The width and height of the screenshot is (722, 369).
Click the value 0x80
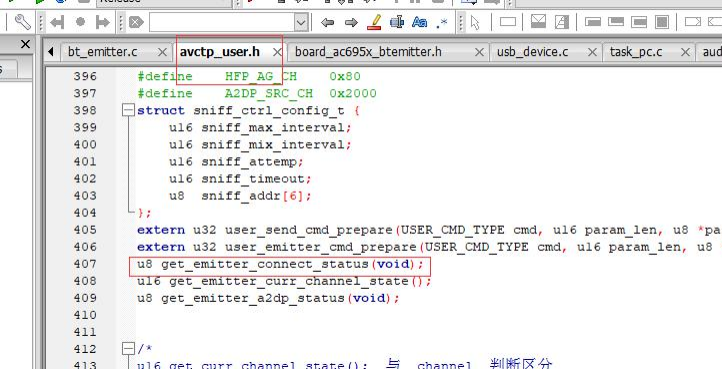(x=345, y=76)
